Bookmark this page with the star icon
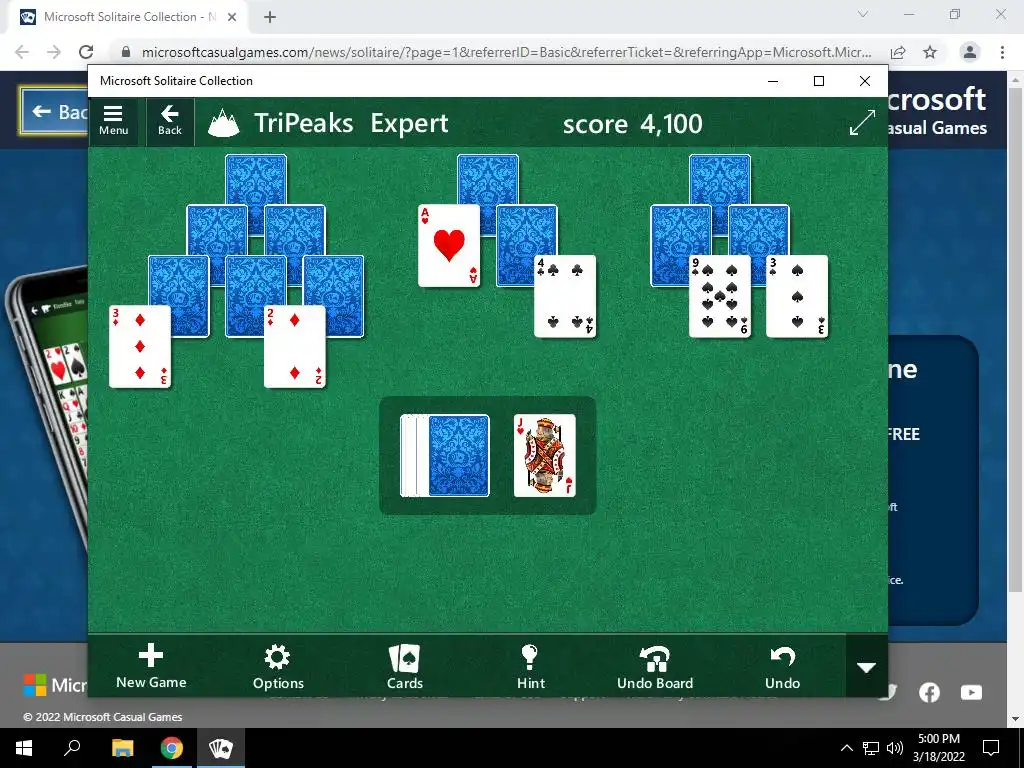Viewport: 1024px width, 768px height. click(930, 52)
